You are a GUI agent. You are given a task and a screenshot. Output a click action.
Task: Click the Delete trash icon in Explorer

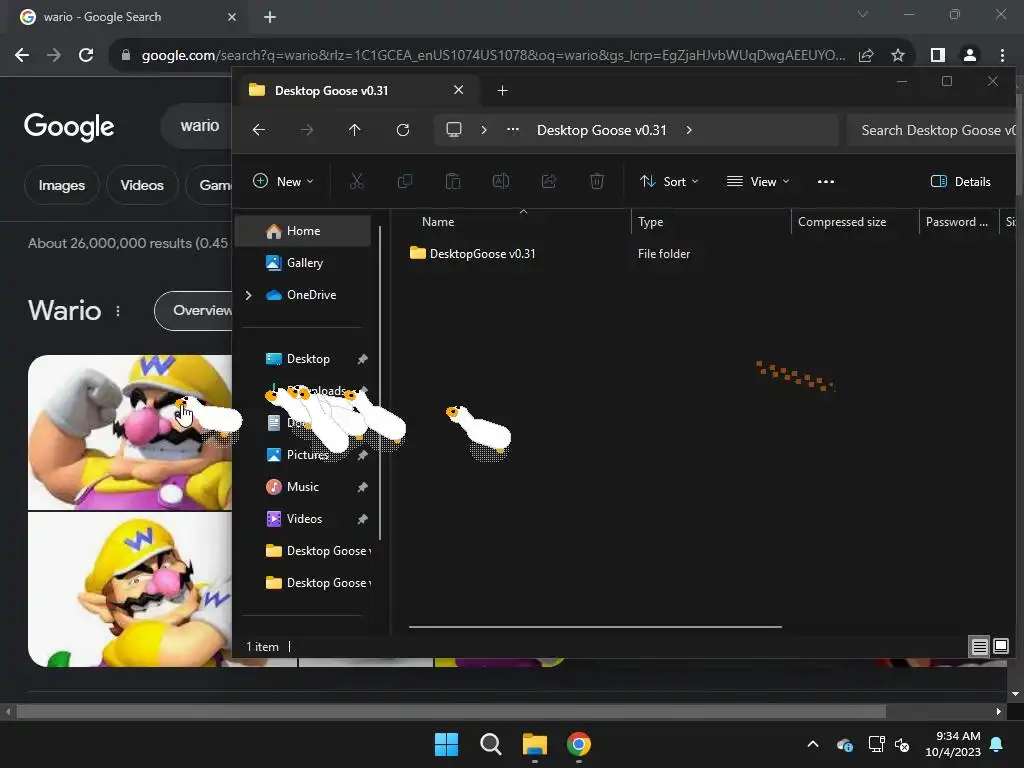[x=597, y=182]
